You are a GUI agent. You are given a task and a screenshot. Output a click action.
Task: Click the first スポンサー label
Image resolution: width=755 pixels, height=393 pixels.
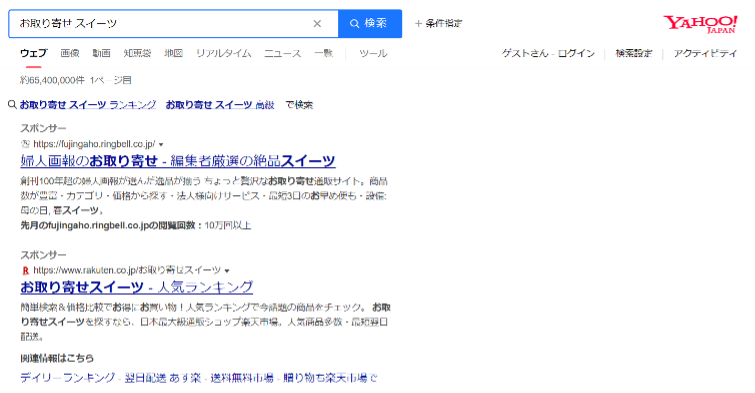point(43,128)
